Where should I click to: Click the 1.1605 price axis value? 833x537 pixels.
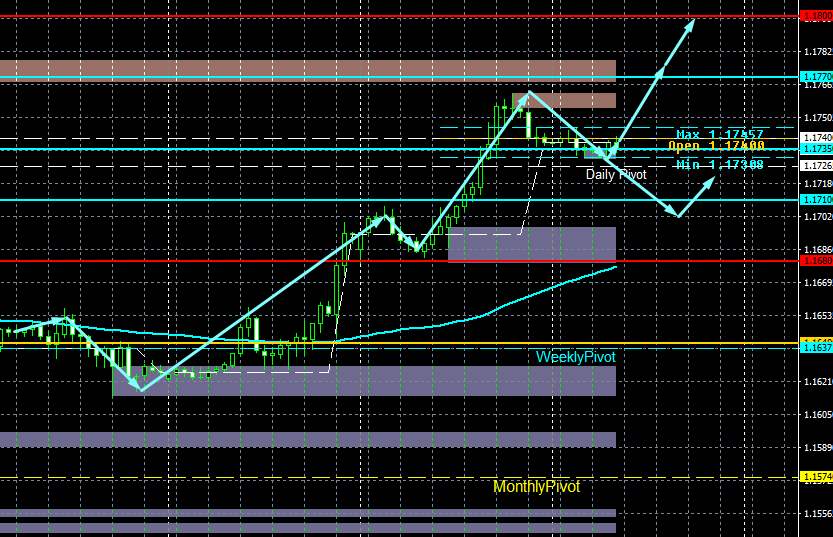pos(818,414)
